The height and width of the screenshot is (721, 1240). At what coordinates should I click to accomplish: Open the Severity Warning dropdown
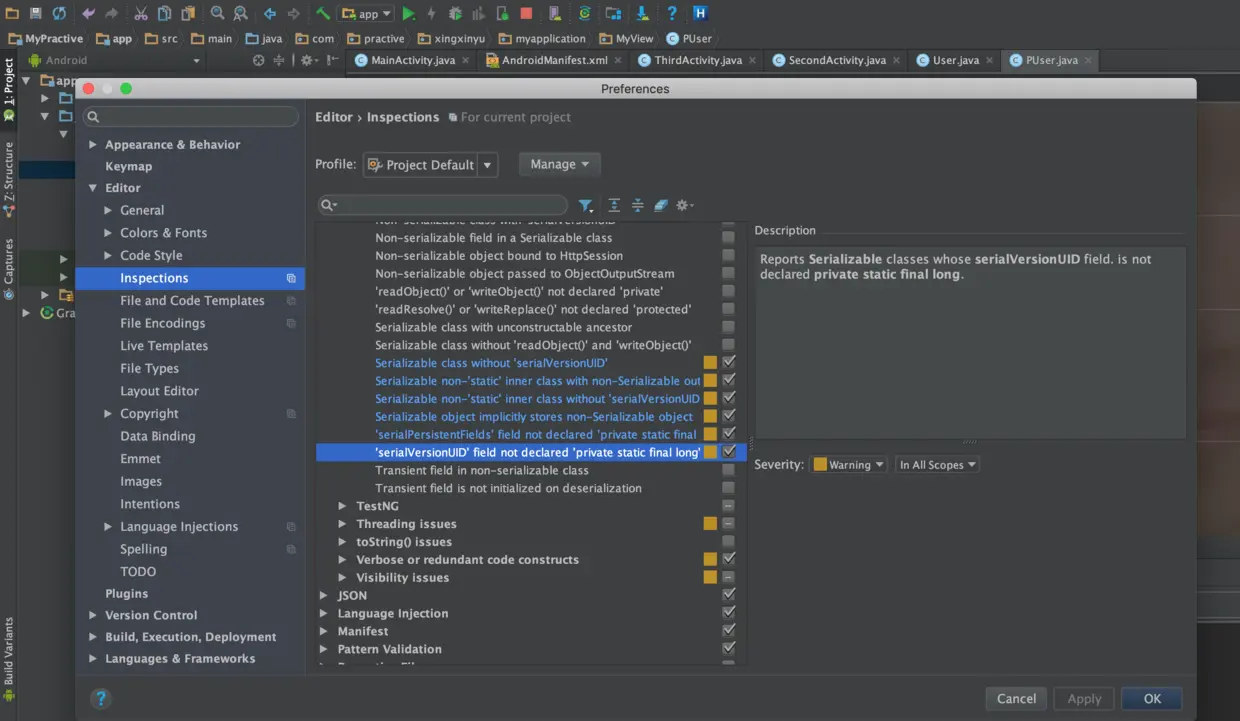849,465
